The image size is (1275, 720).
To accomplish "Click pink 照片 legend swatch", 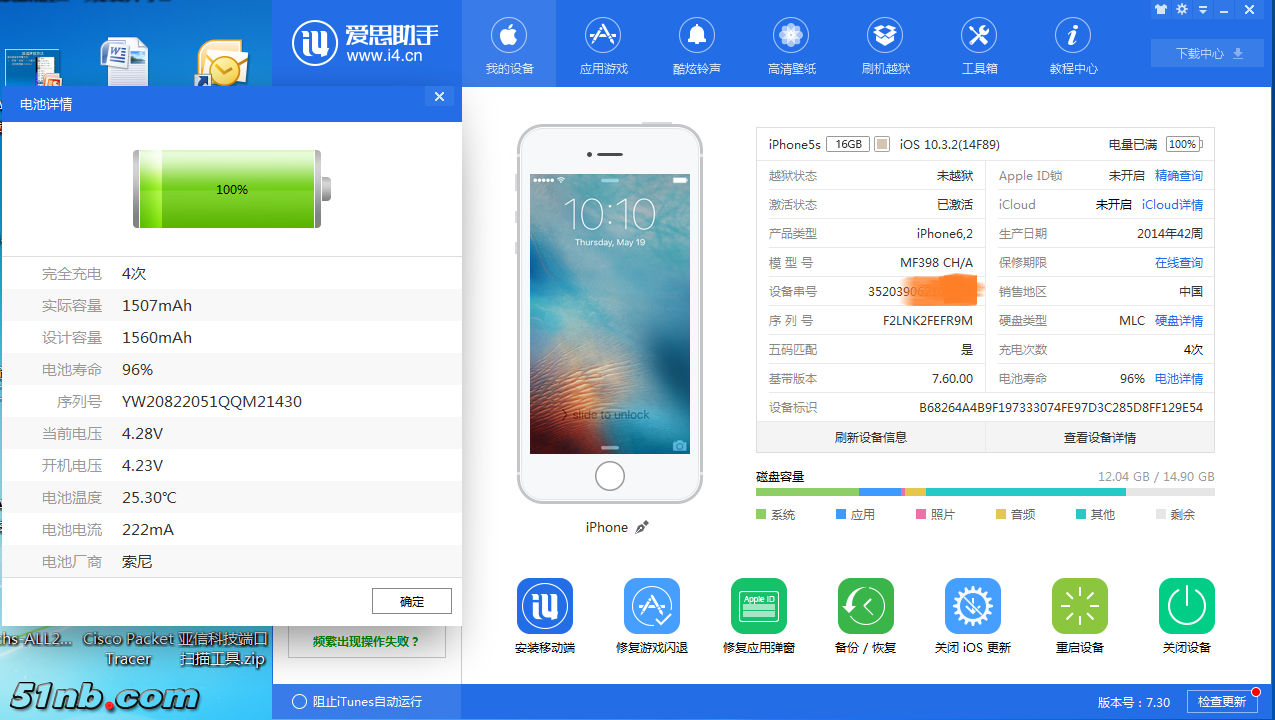I will (x=921, y=514).
